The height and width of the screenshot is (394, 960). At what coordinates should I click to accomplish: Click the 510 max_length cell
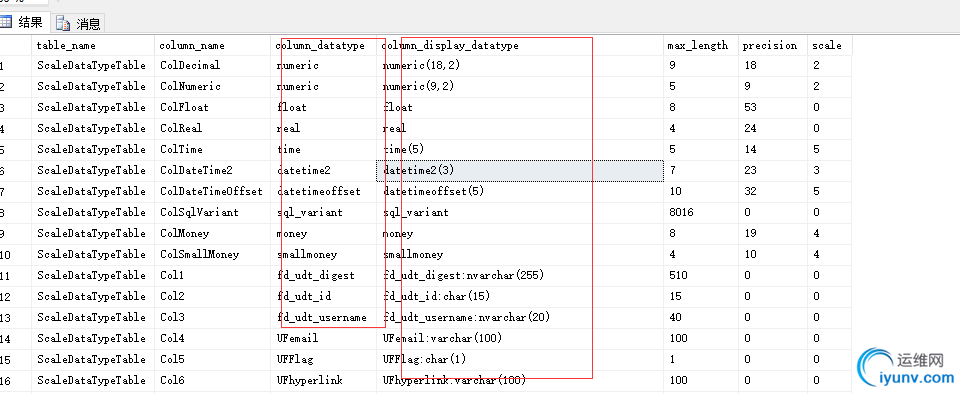700,275
